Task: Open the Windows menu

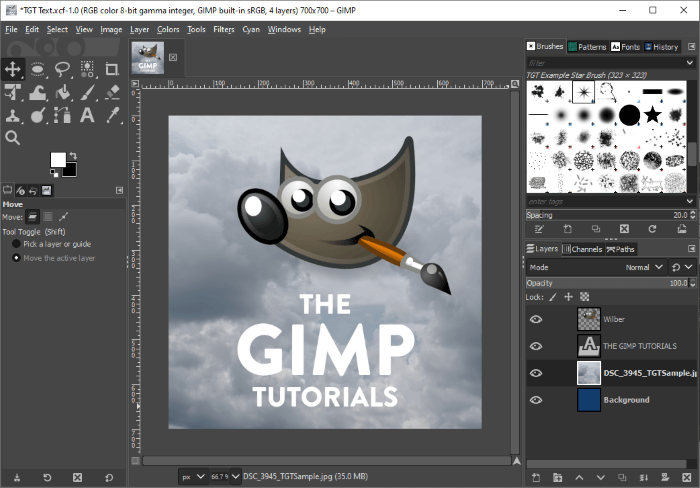Action: (x=284, y=29)
